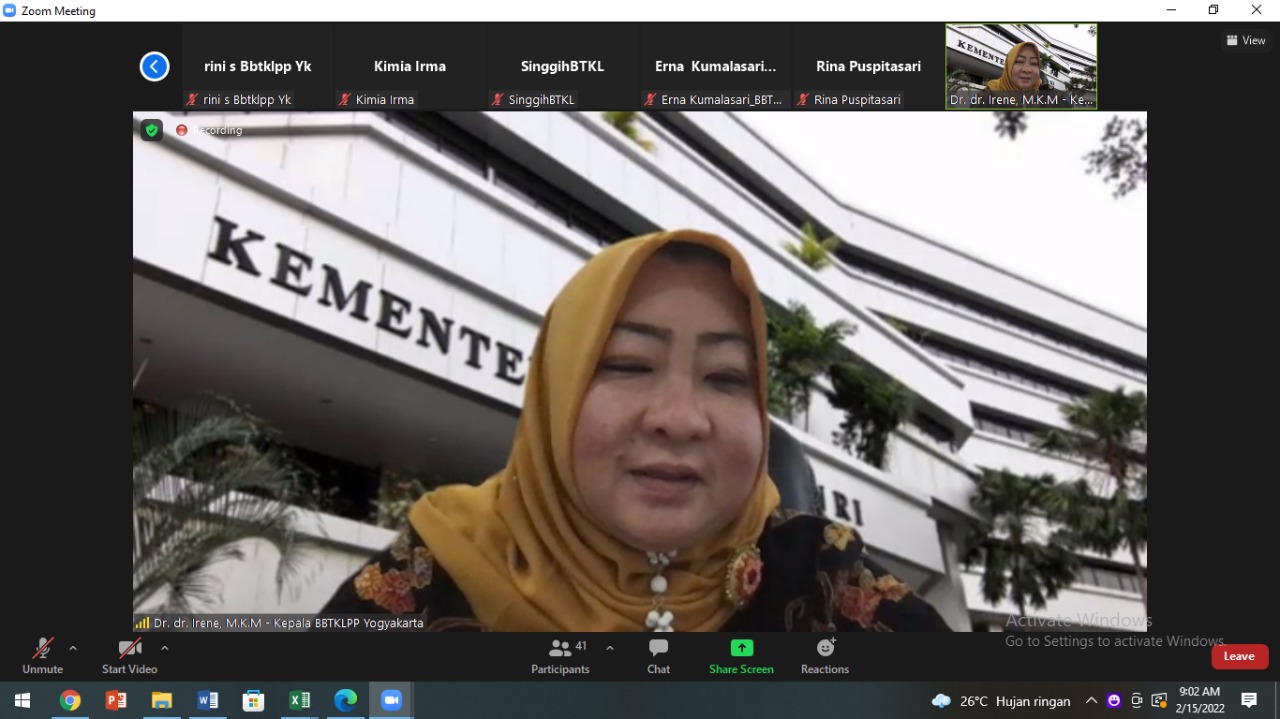Start Video using the camera icon
The height and width of the screenshot is (719, 1280).
[x=129, y=657]
